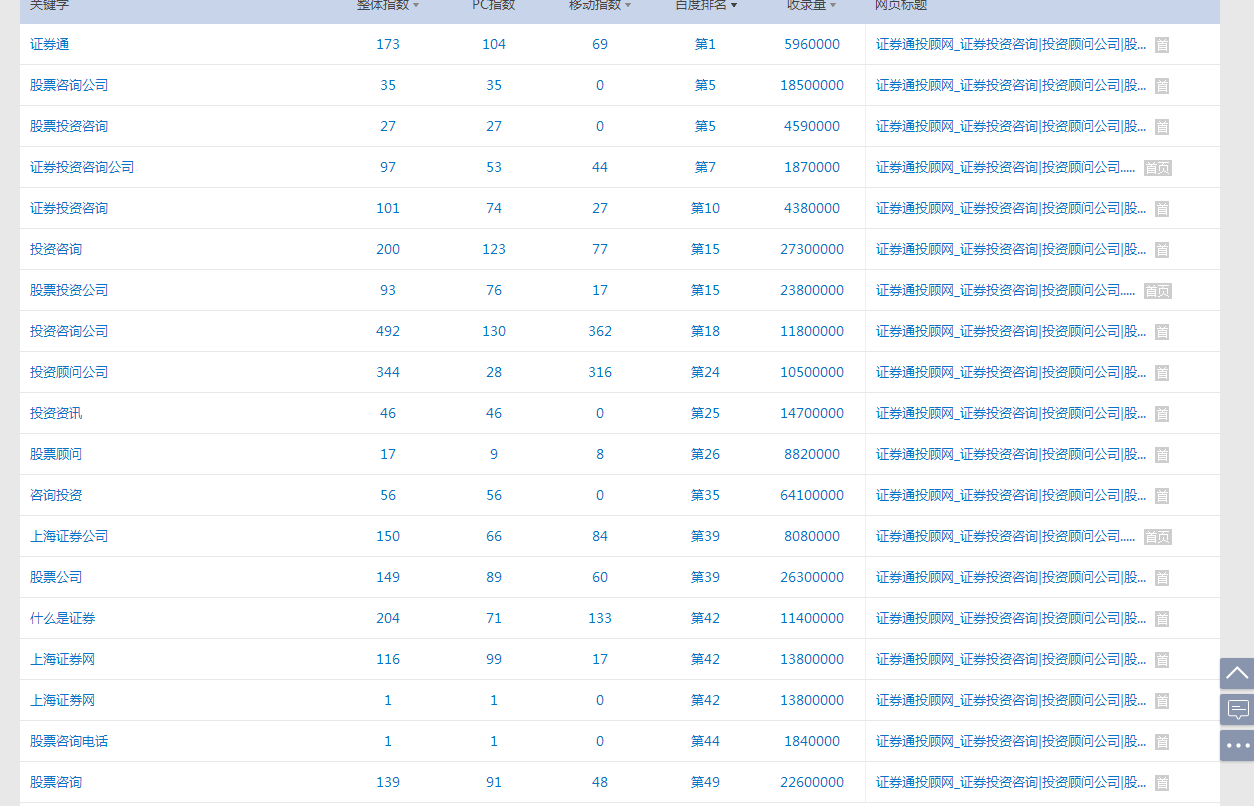Click the PC指数 column header

pos(493,5)
